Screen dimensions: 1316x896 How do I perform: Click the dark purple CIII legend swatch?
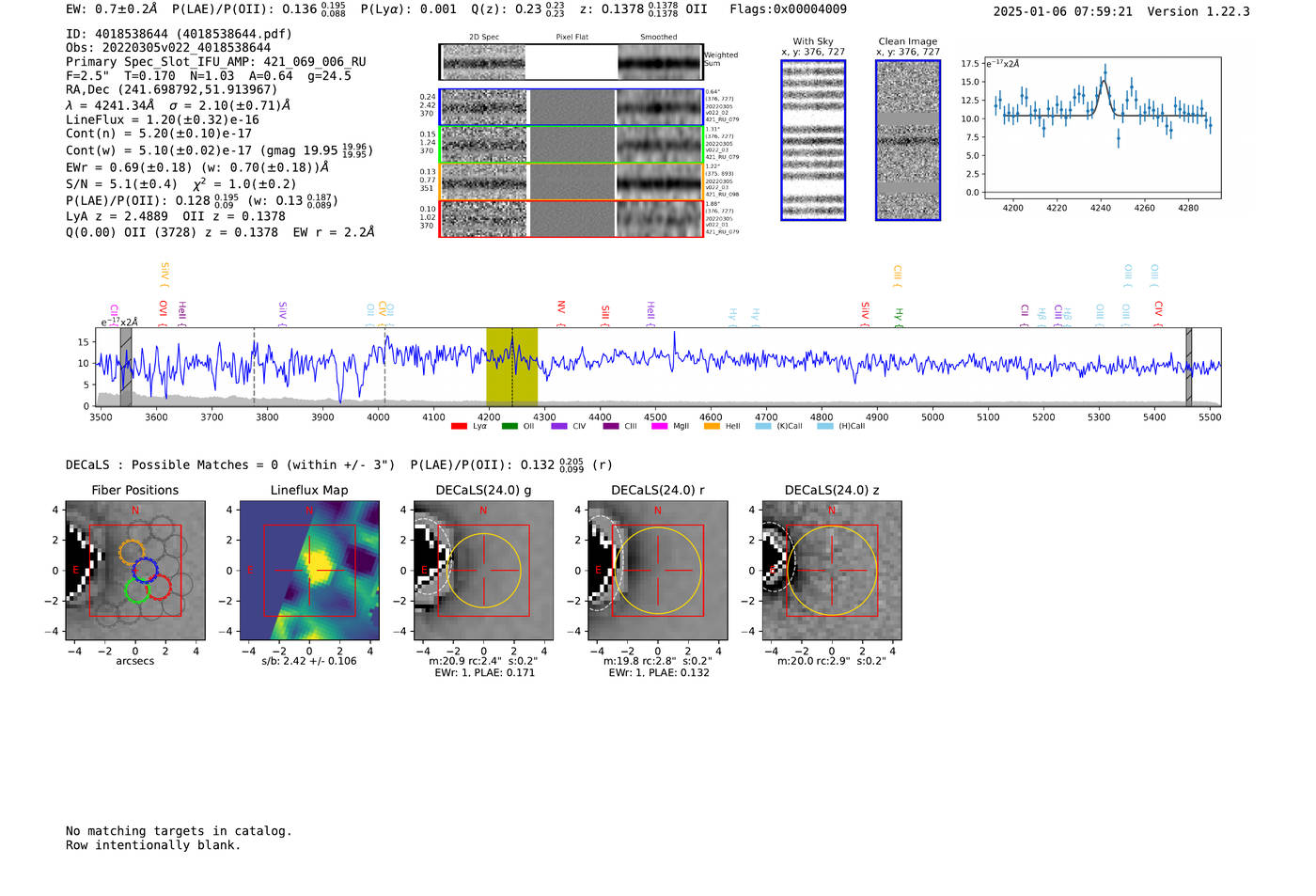(611, 427)
